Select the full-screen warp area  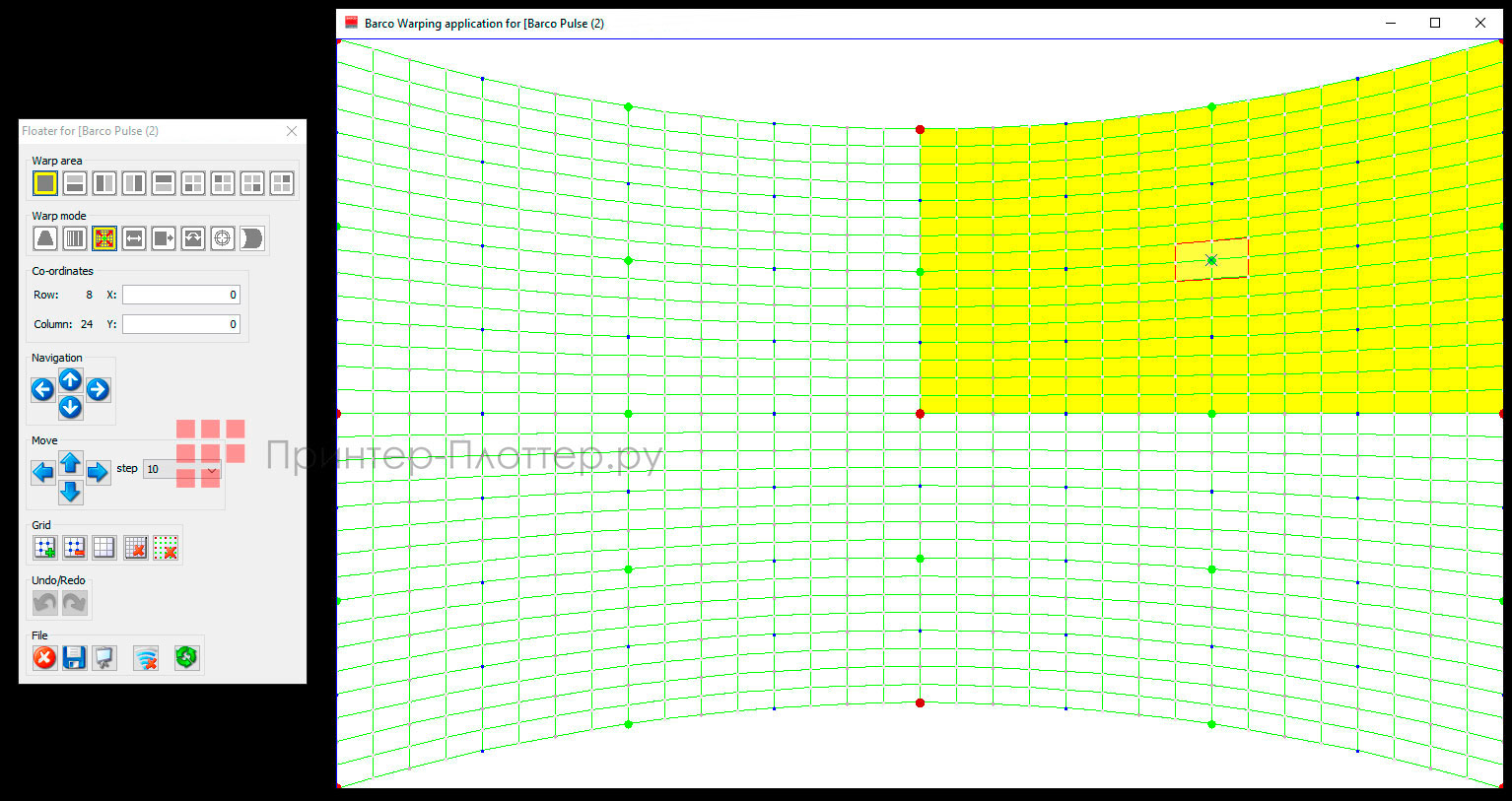(45, 183)
